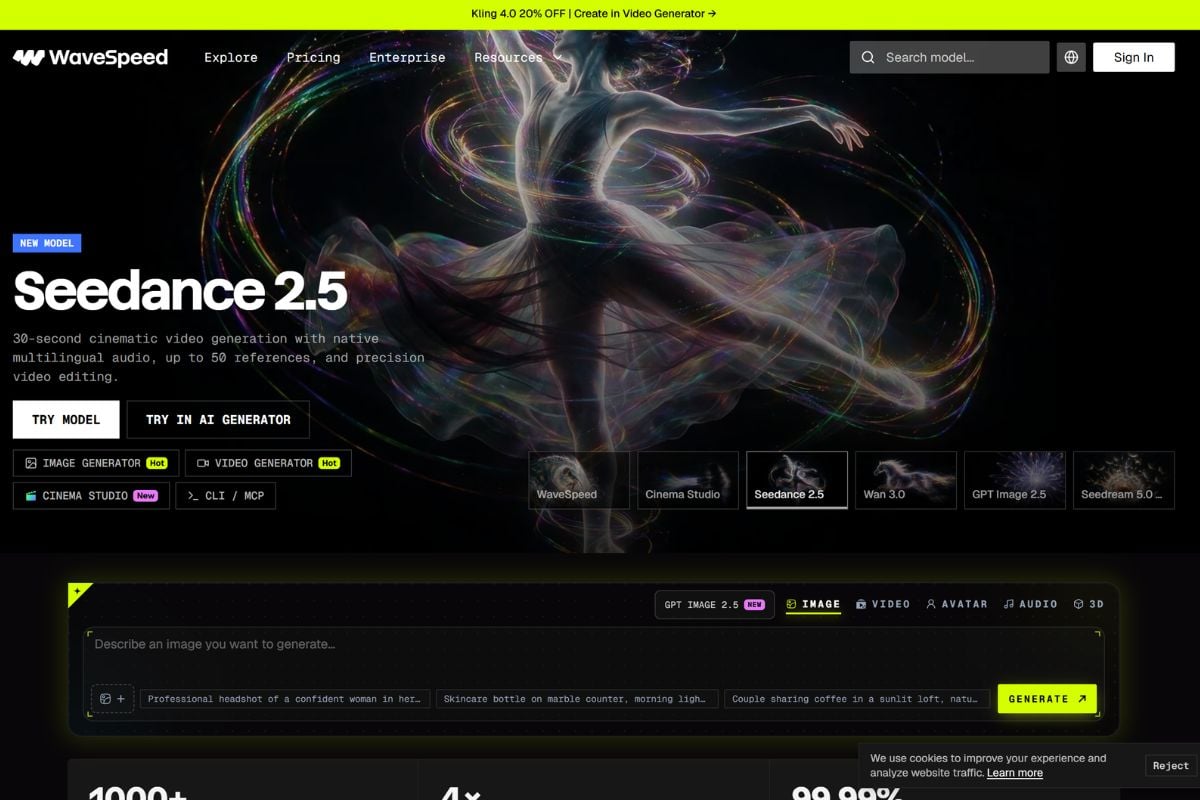Select the GPT Image 2.5 carousel thumbnail

(x=1015, y=480)
